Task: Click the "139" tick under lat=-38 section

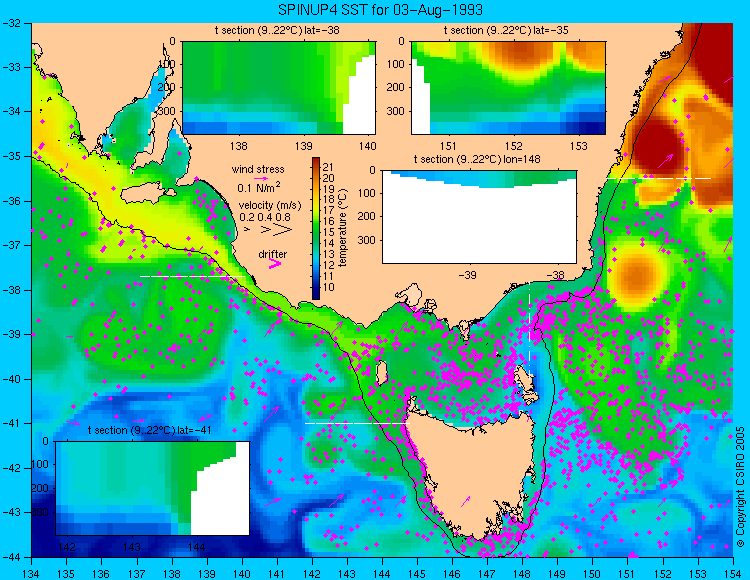Action: click(303, 146)
